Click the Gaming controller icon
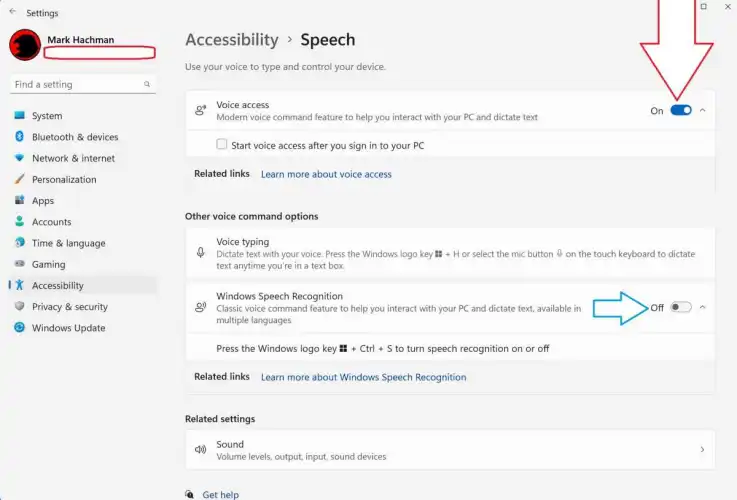The height and width of the screenshot is (500, 737). point(19,265)
